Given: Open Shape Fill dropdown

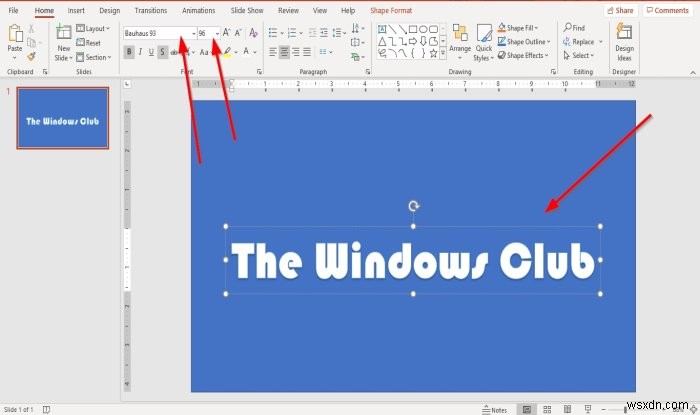Looking at the screenshot, I should coord(518,28).
